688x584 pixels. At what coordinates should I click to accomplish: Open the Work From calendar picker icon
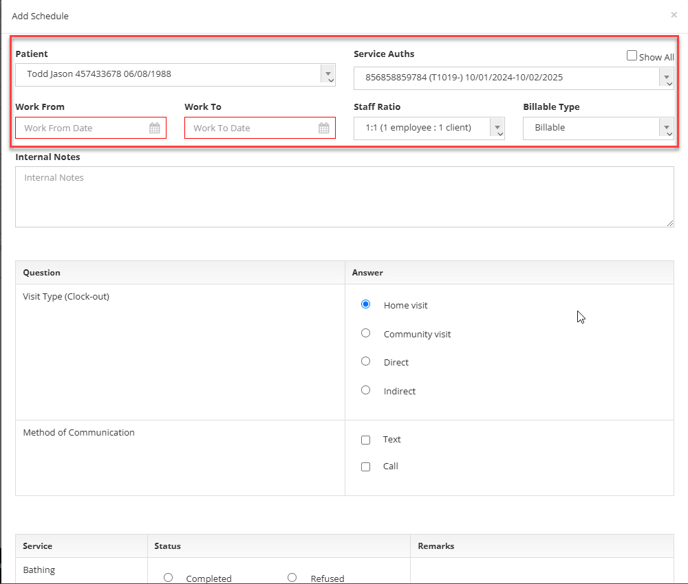point(154,128)
